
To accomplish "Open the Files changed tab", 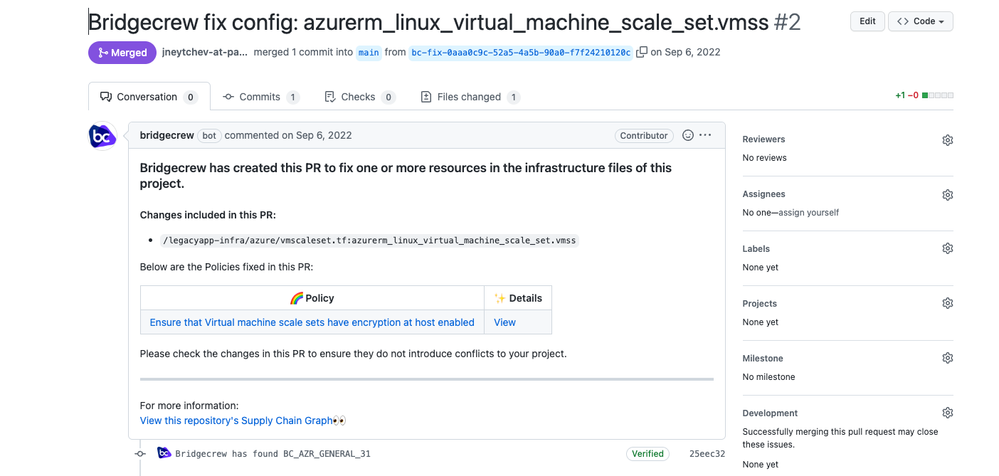I will click(x=468, y=97).
